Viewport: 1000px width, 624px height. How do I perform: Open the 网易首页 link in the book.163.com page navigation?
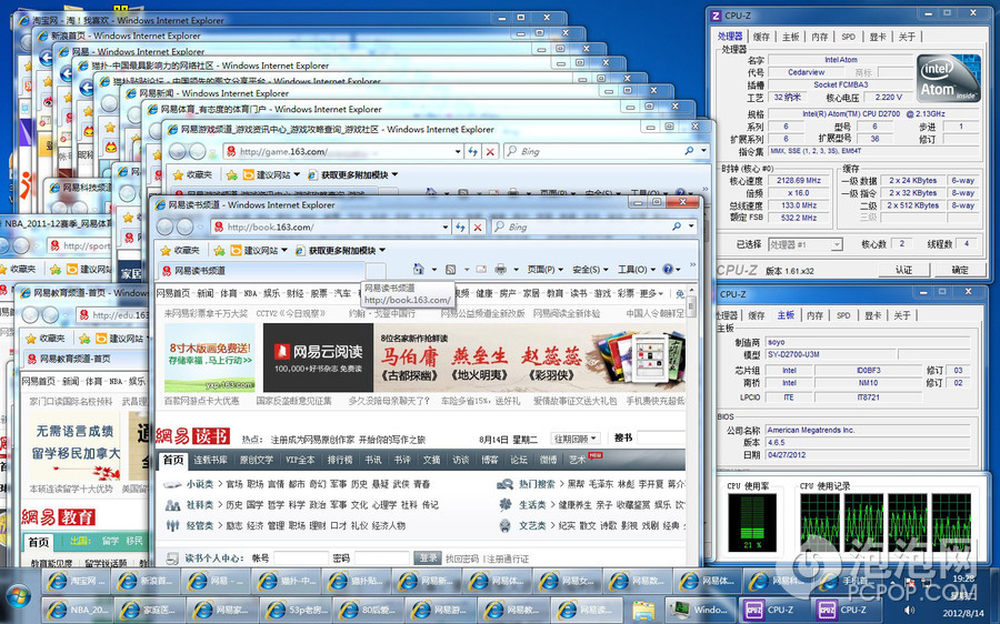(x=173, y=293)
